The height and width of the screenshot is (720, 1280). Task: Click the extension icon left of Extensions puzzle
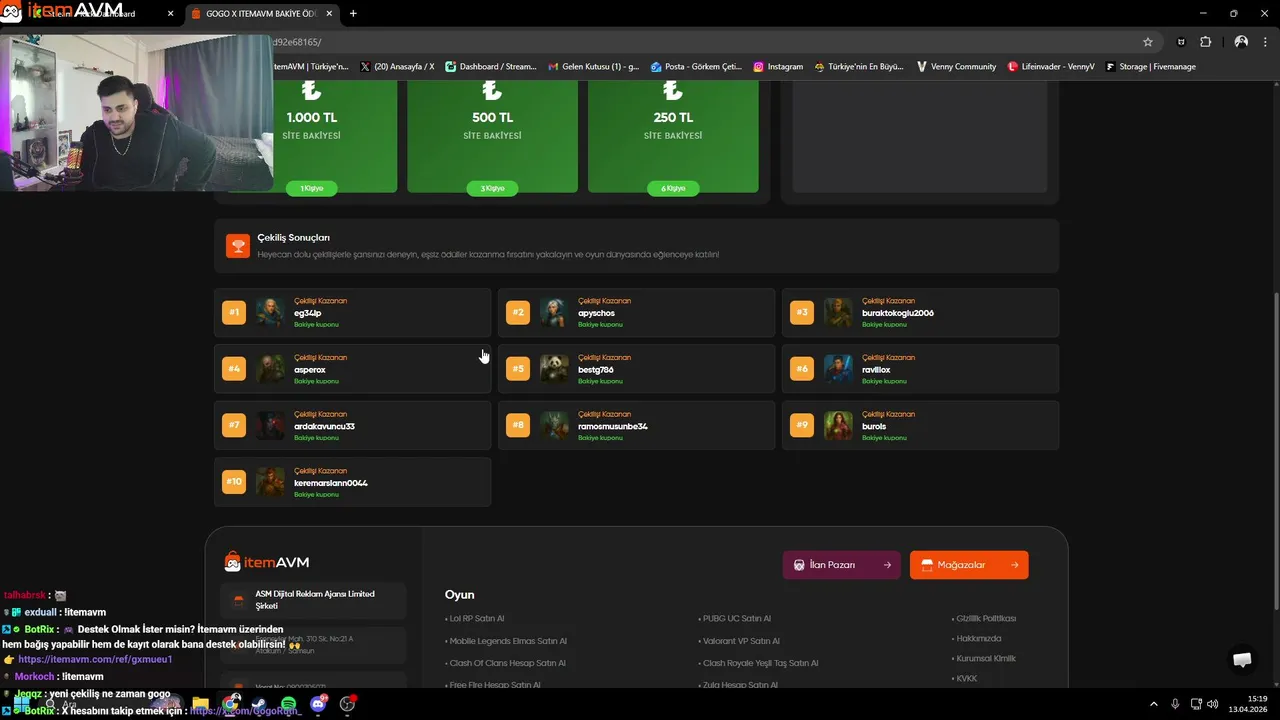click(x=1181, y=42)
